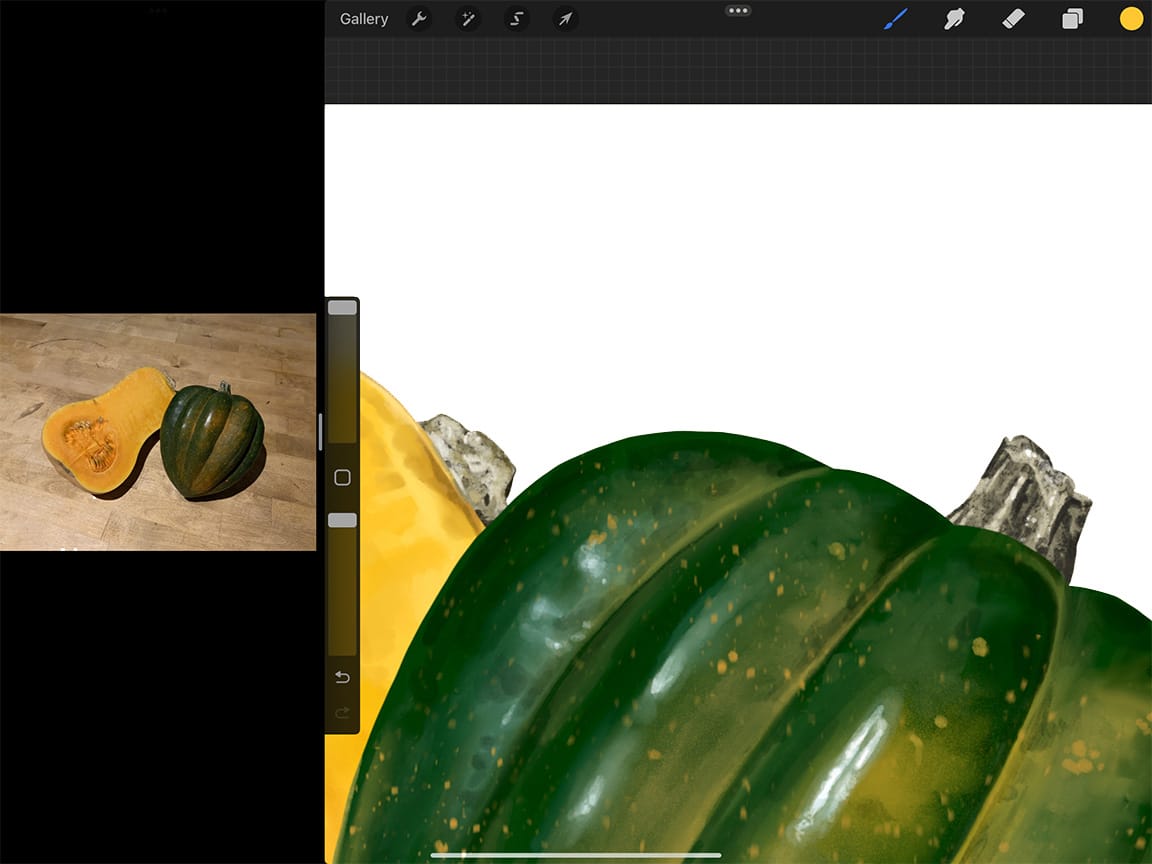
Task: Select the Smudge tool
Action: (x=953, y=18)
